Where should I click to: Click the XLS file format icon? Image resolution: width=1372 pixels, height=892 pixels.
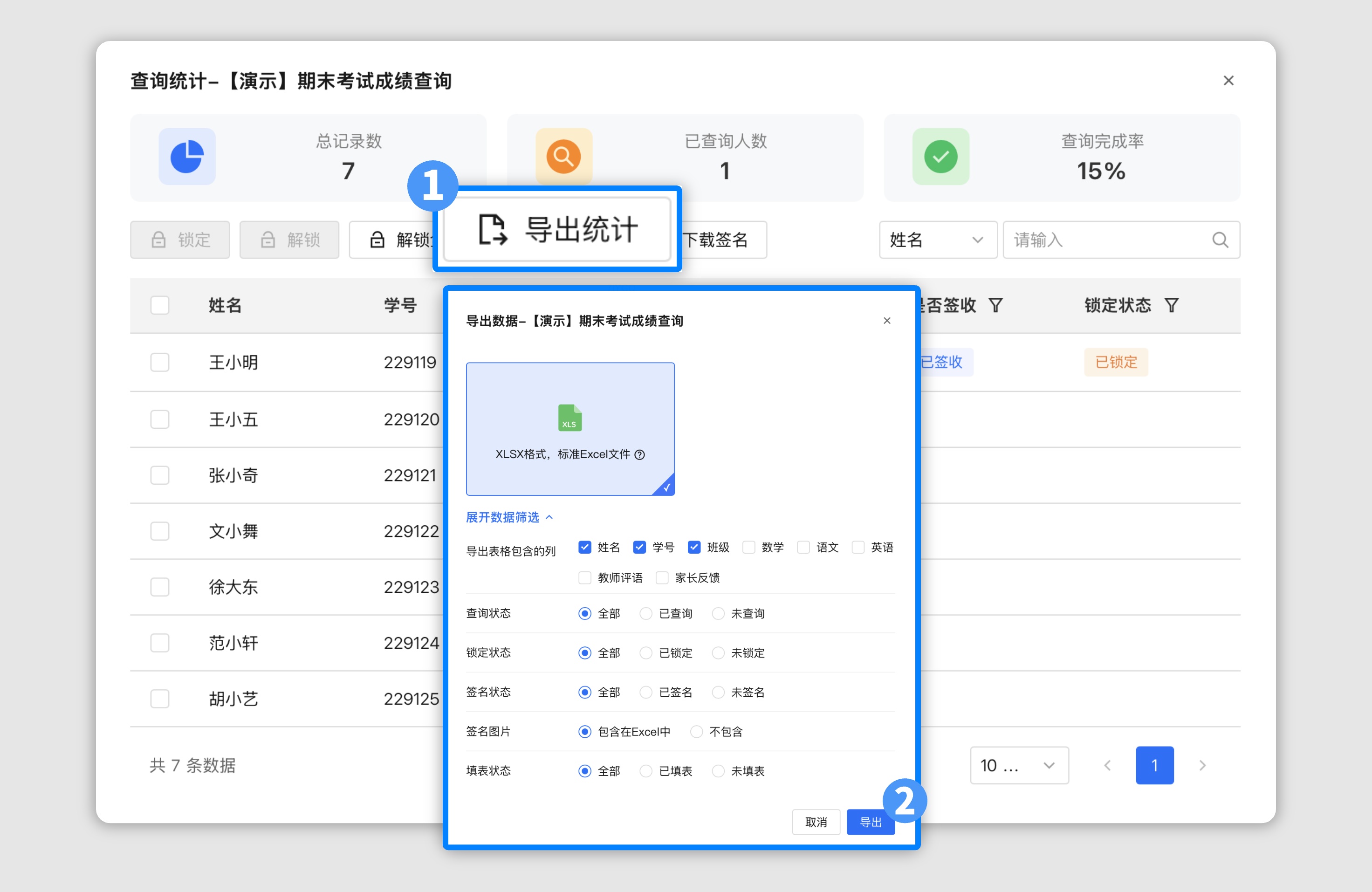pyautogui.click(x=569, y=418)
